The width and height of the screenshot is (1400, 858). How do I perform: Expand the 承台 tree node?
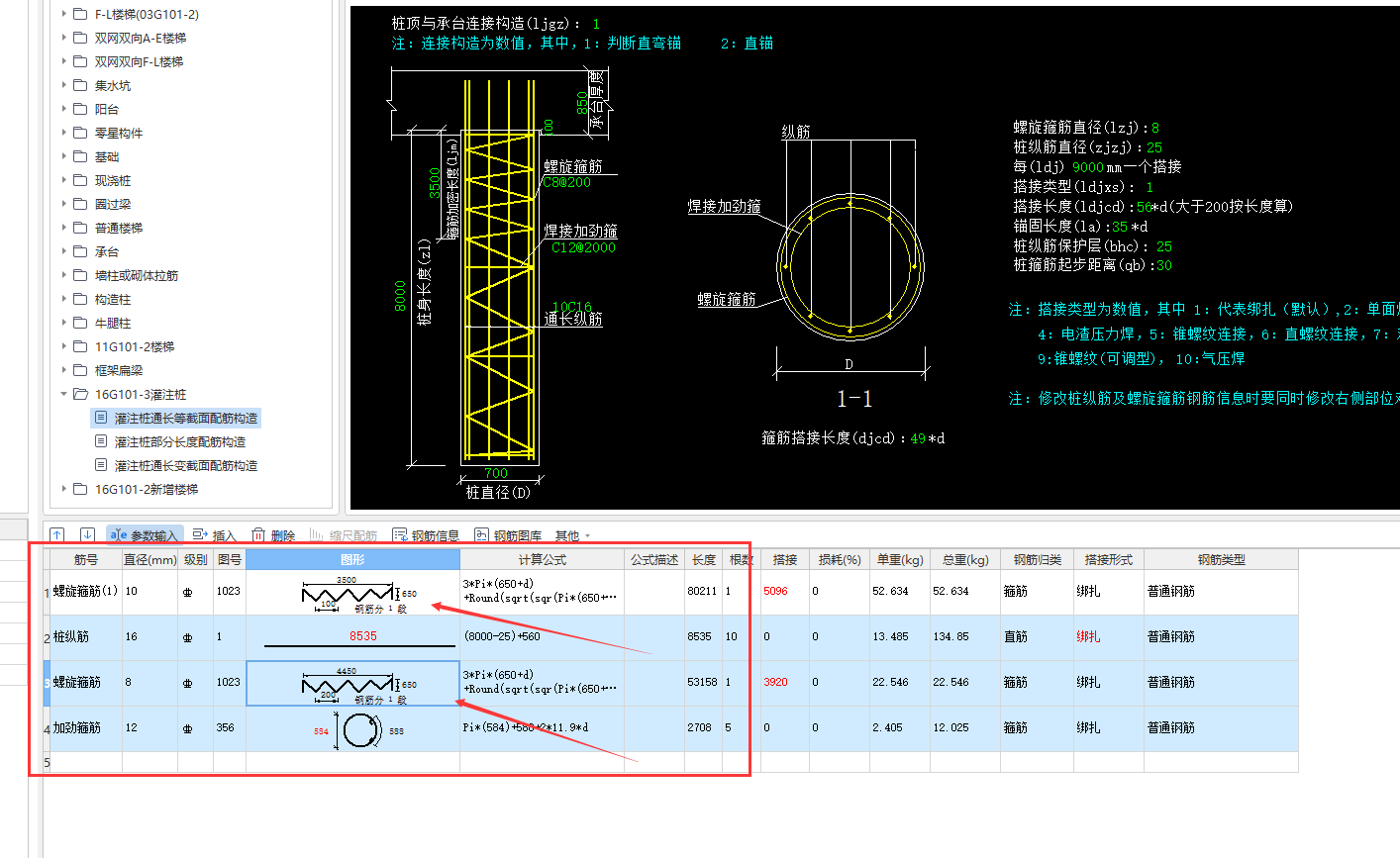click(x=64, y=251)
